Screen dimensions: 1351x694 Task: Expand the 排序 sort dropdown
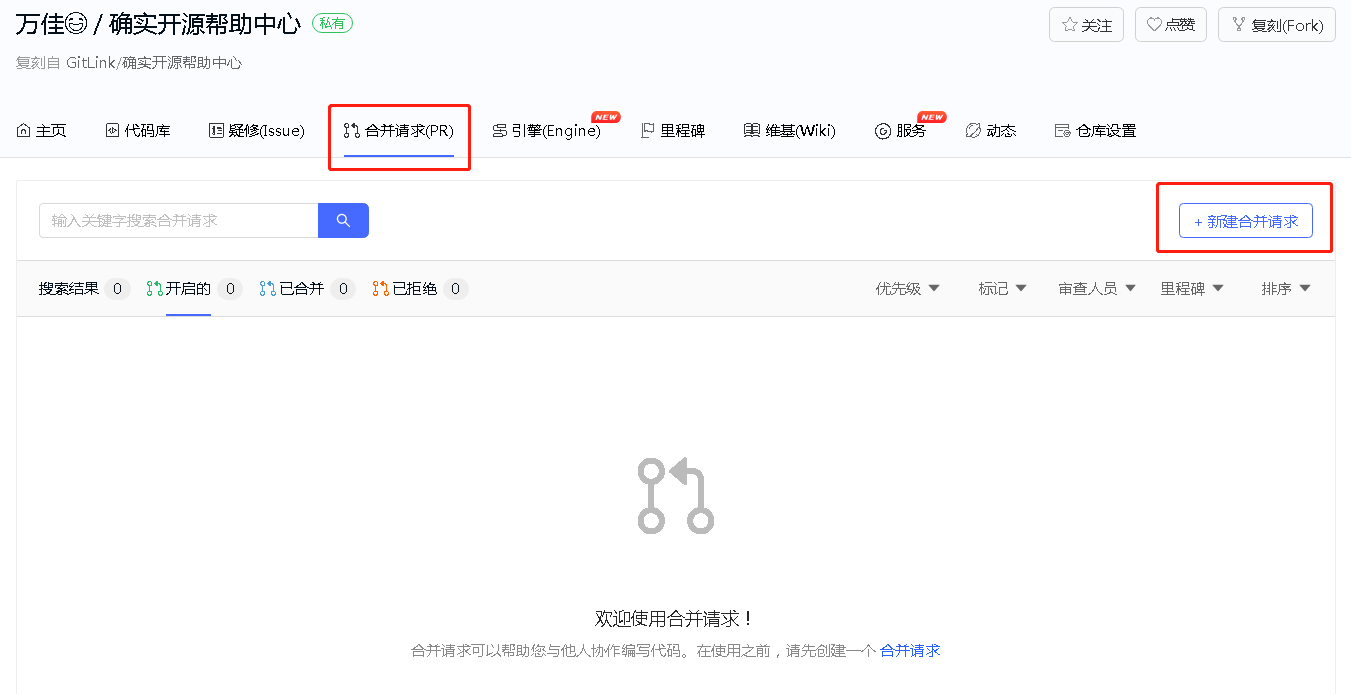1286,289
